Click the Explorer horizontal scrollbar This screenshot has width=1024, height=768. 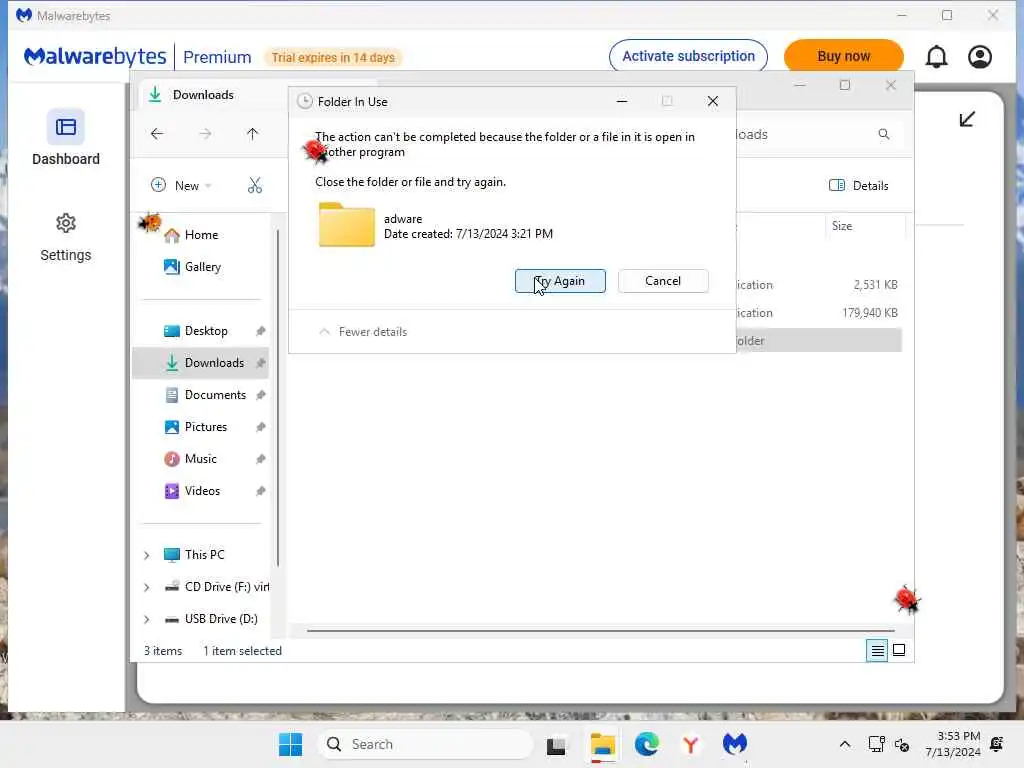click(x=600, y=631)
